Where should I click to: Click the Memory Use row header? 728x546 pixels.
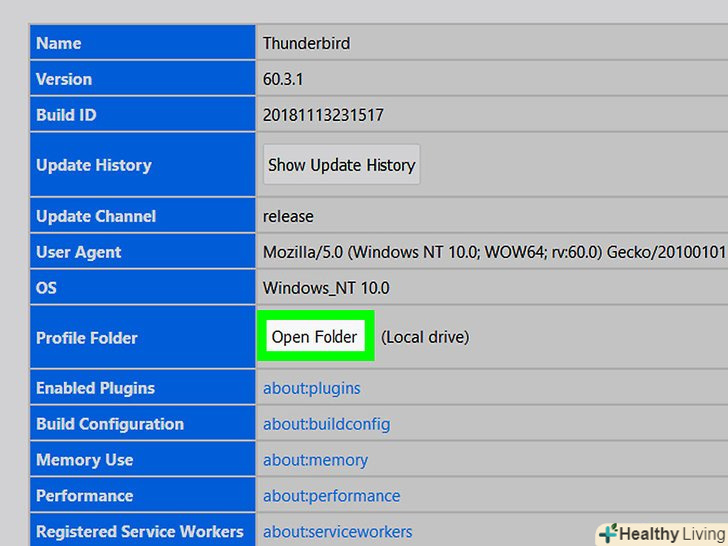click(x=143, y=459)
